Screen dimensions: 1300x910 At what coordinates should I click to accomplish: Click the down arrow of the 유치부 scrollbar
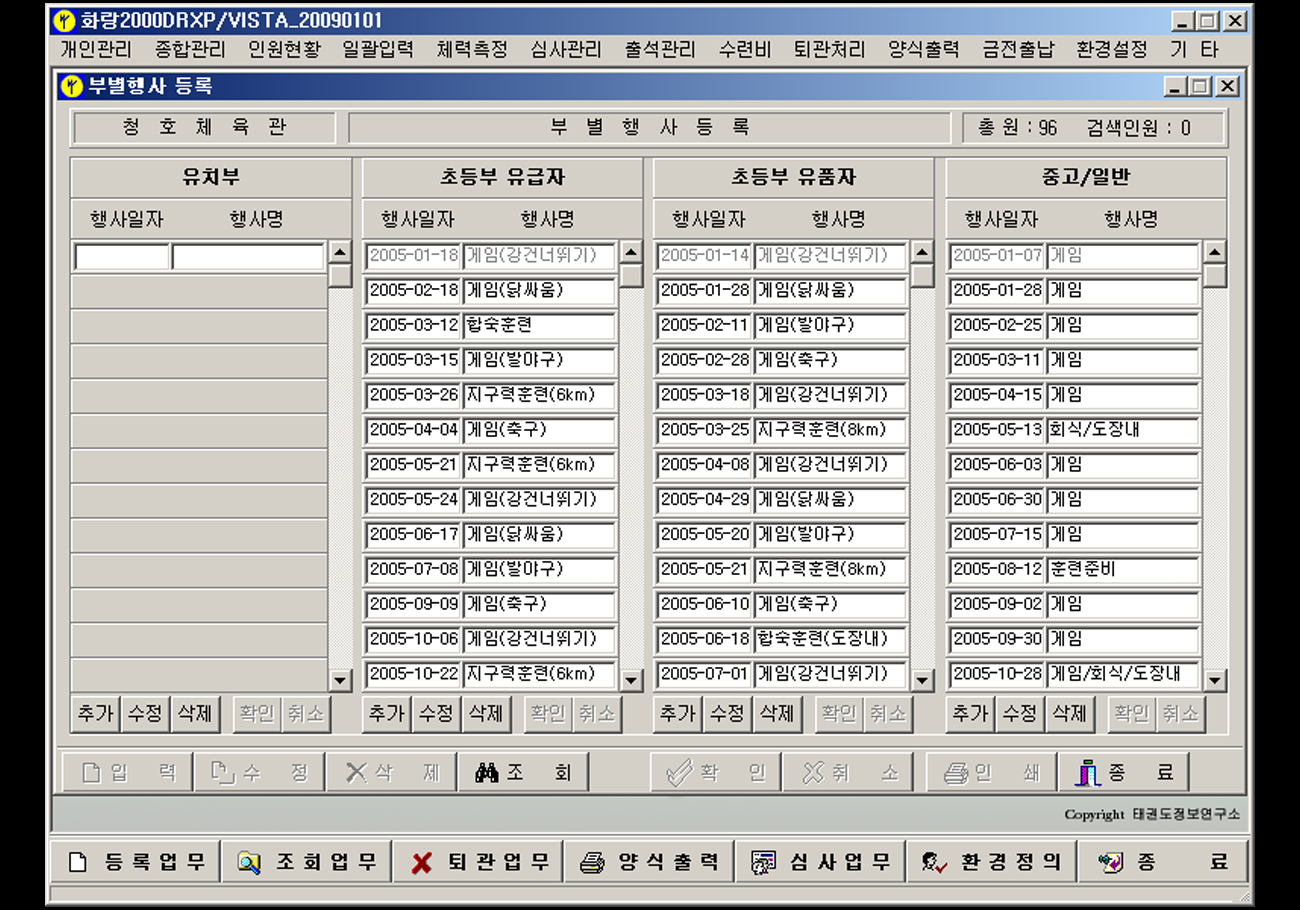[340, 680]
